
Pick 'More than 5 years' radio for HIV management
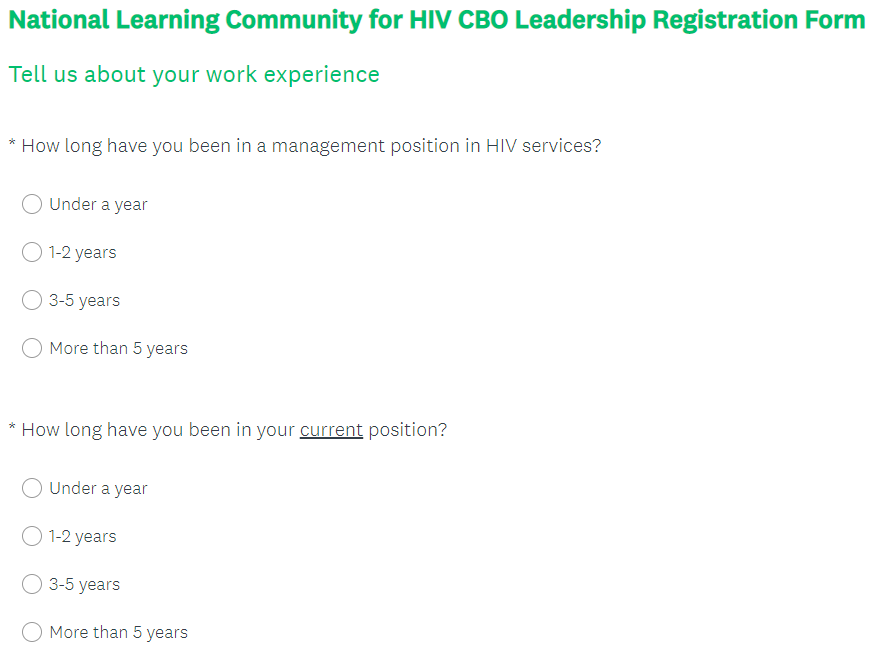pyautogui.click(x=32, y=348)
